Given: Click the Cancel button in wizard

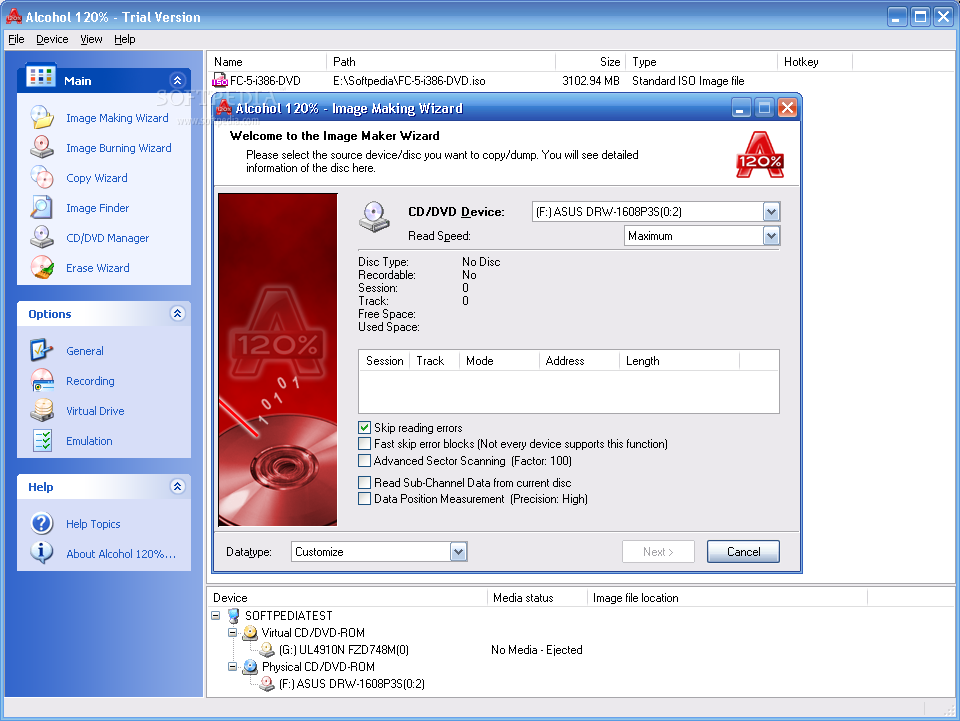Looking at the screenshot, I should coord(743,552).
